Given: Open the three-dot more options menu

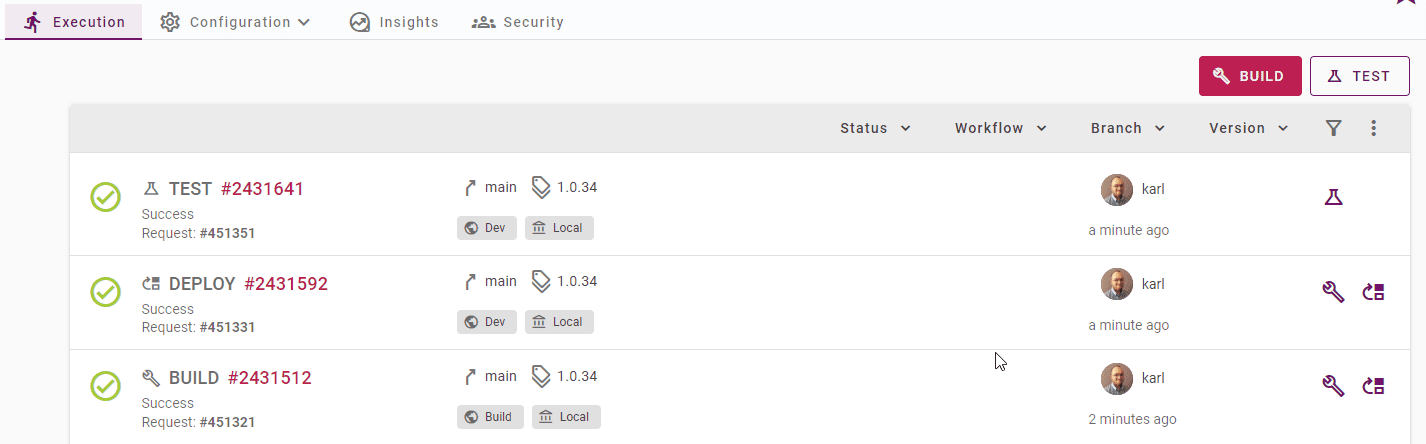Looking at the screenshot, I should [x=1373, y=128].
